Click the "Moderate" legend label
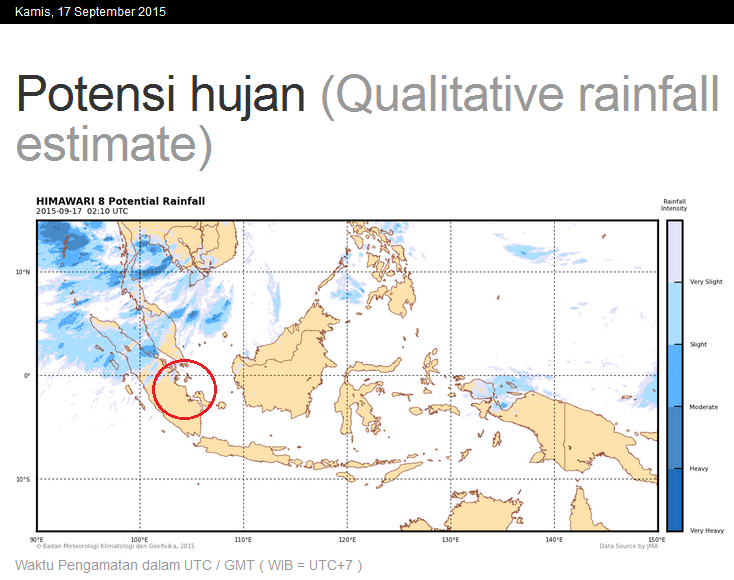This screenshot has width=734, height=580. pyautogui.click(x=704, y=407)
